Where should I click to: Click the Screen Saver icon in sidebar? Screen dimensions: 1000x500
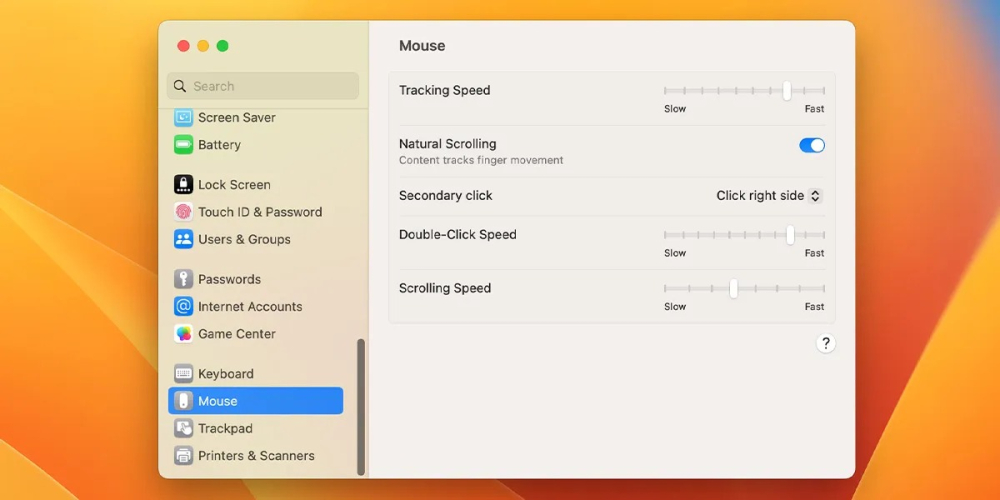(x=183, y=117)
